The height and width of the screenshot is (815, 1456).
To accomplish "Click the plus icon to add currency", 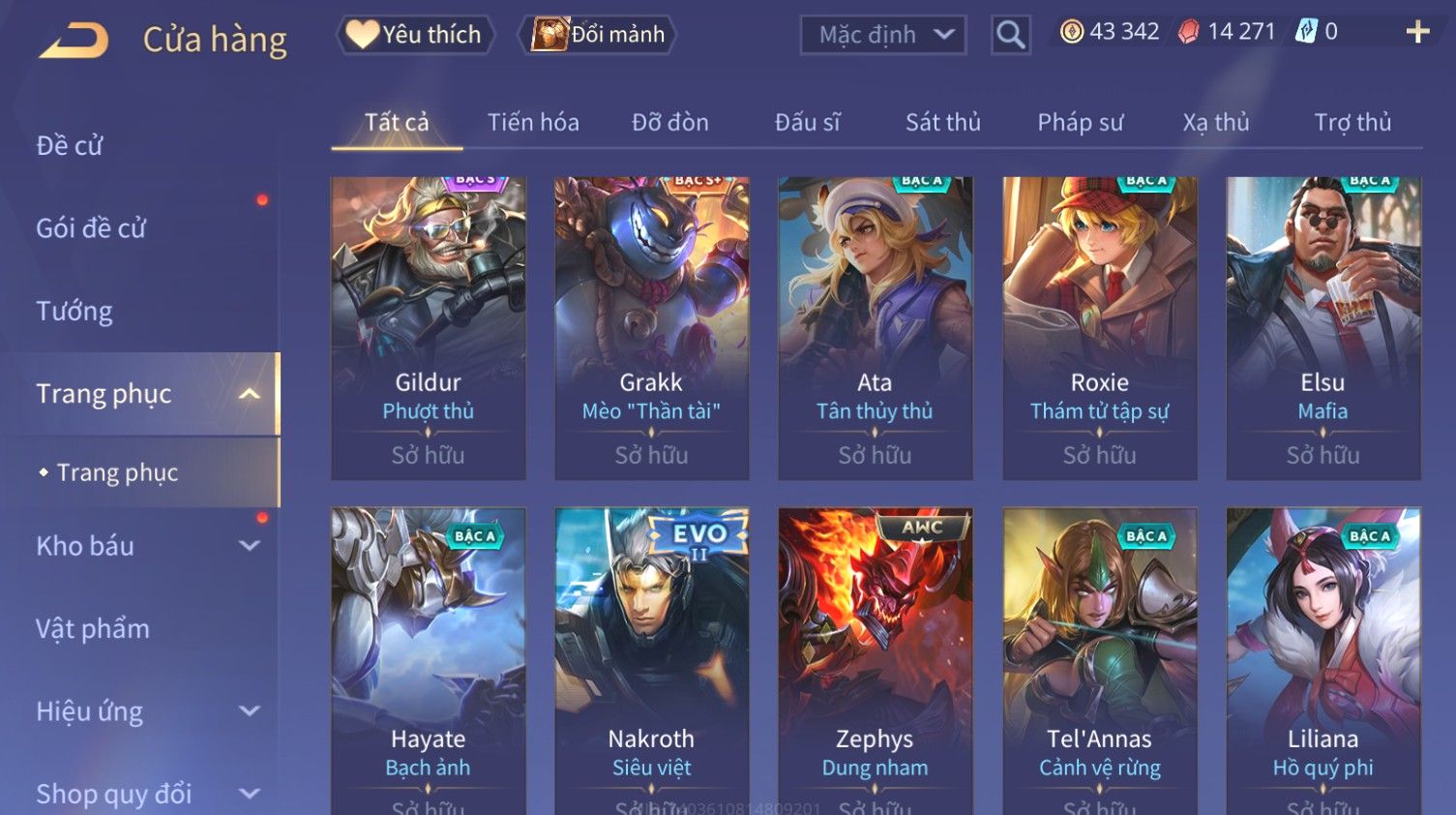I will (x=1417, y=32).
